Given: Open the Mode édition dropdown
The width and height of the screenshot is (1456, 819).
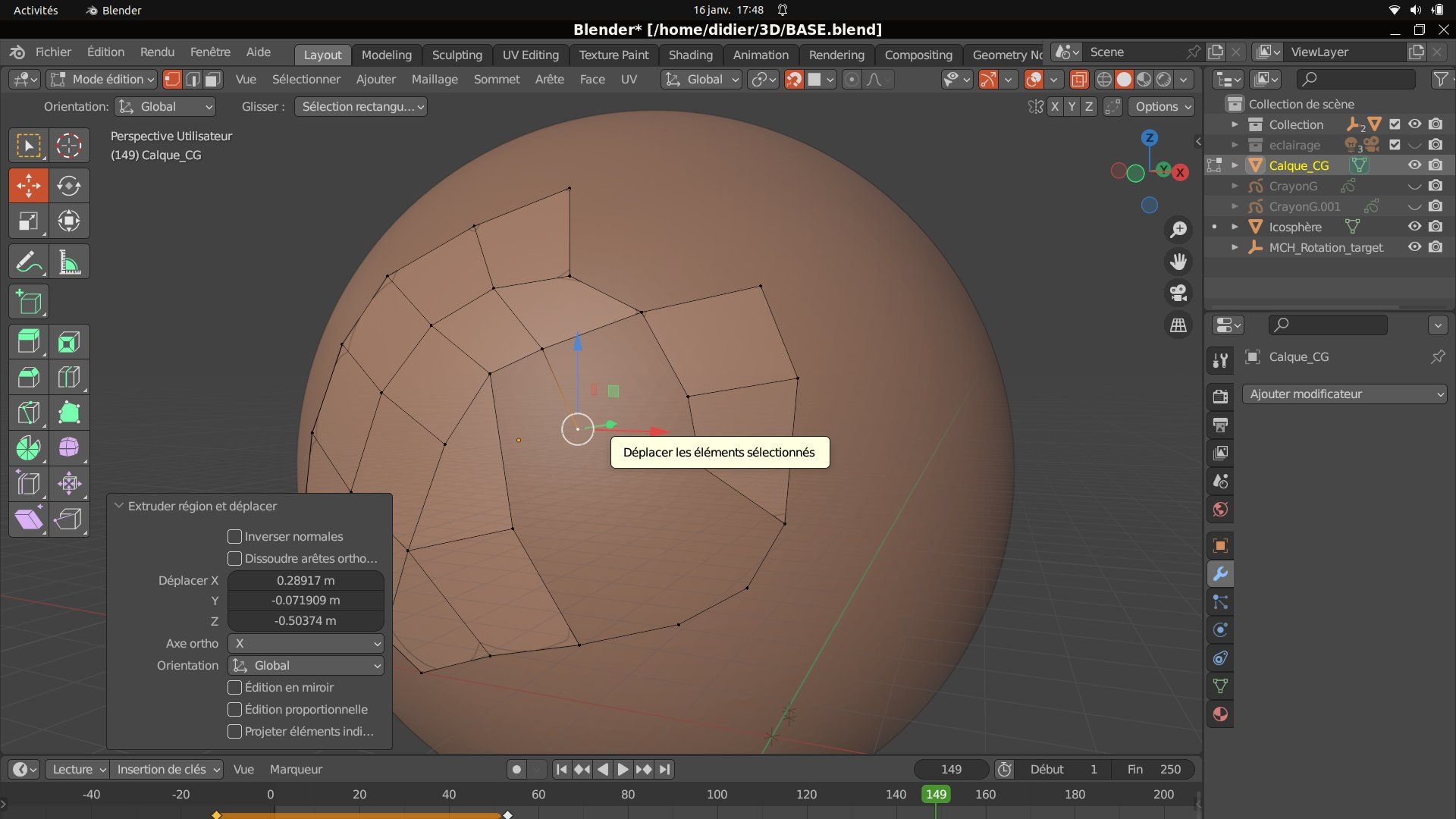Looking at the screenshot, I should [x=102, y=79].
